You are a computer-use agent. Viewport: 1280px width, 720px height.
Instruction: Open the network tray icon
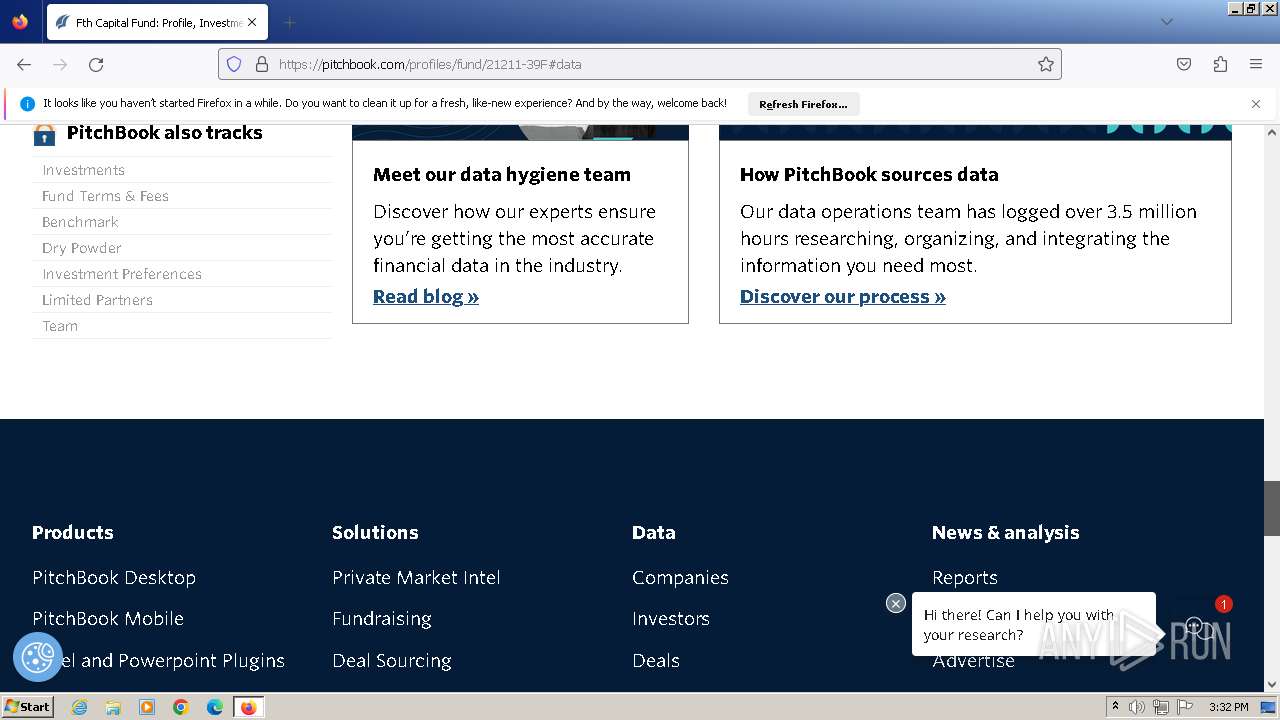pos(1160,707)
